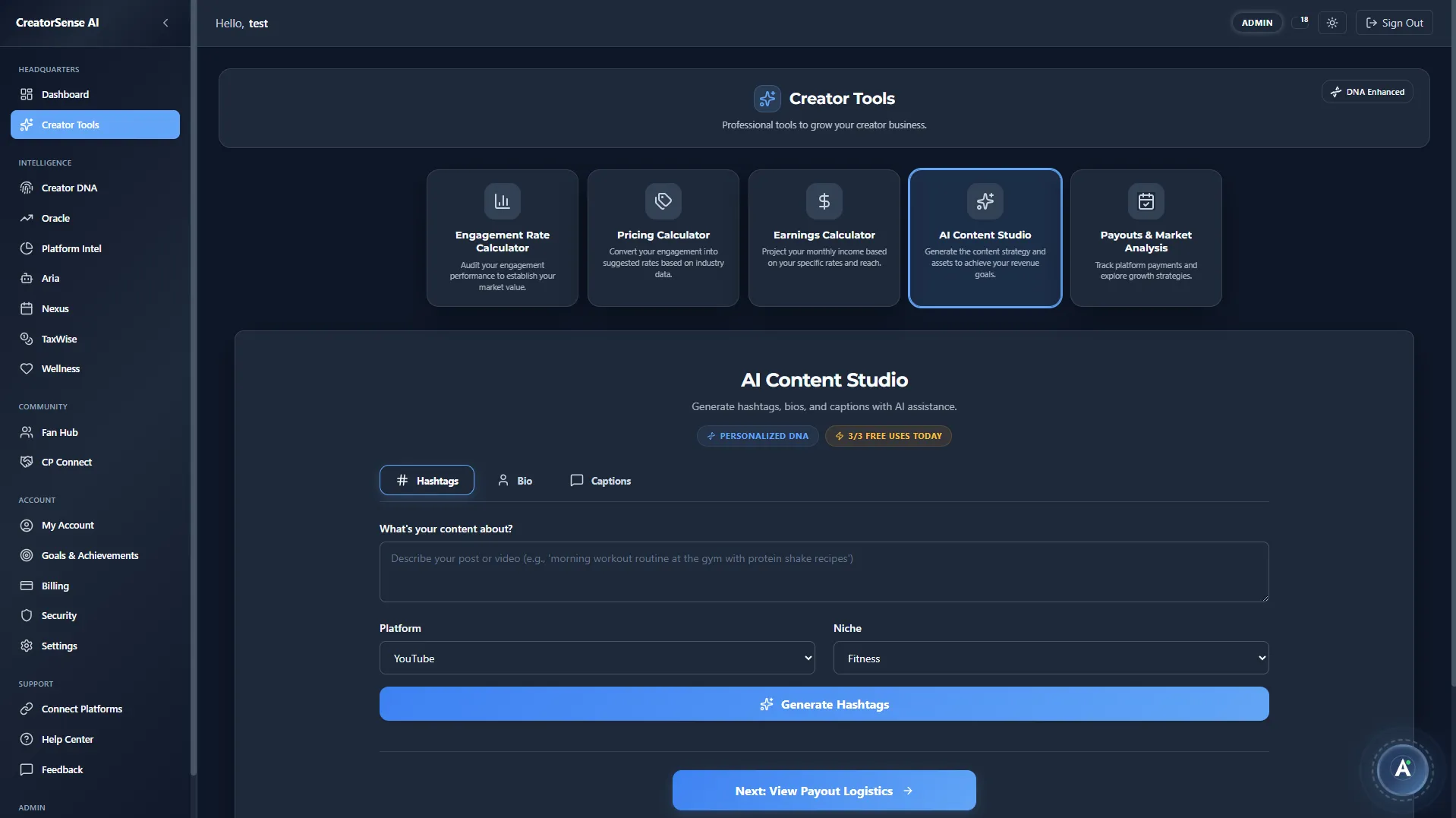
Task: Click the Generate Hashtags button
Action: click(x=824, y=704)
